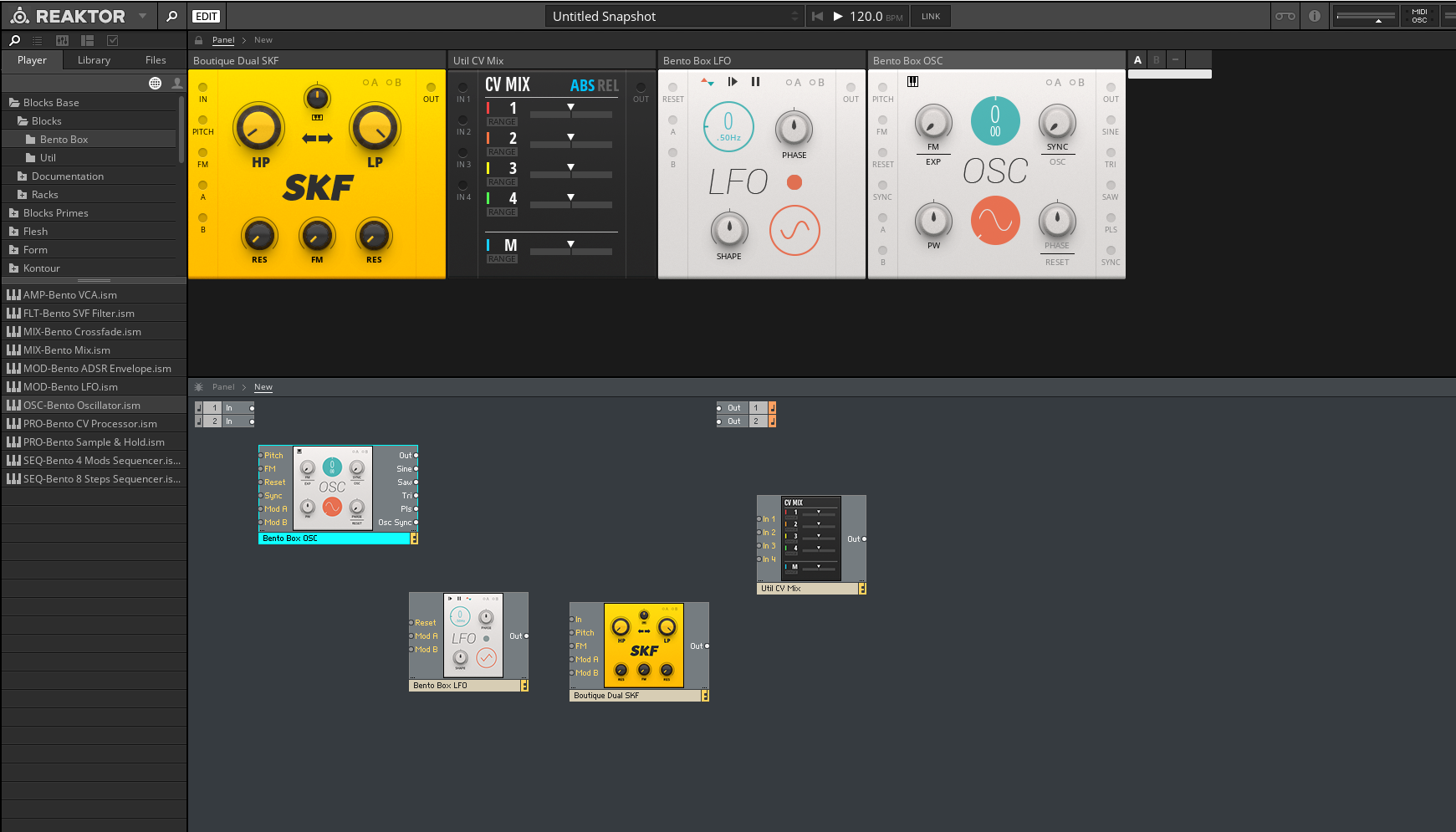Toggle the EDIT mode button

tap(206, 16)
